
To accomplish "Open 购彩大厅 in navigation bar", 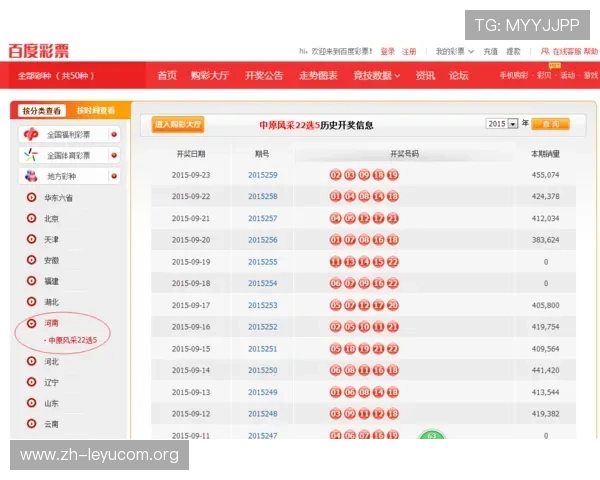I will point(210,75).
